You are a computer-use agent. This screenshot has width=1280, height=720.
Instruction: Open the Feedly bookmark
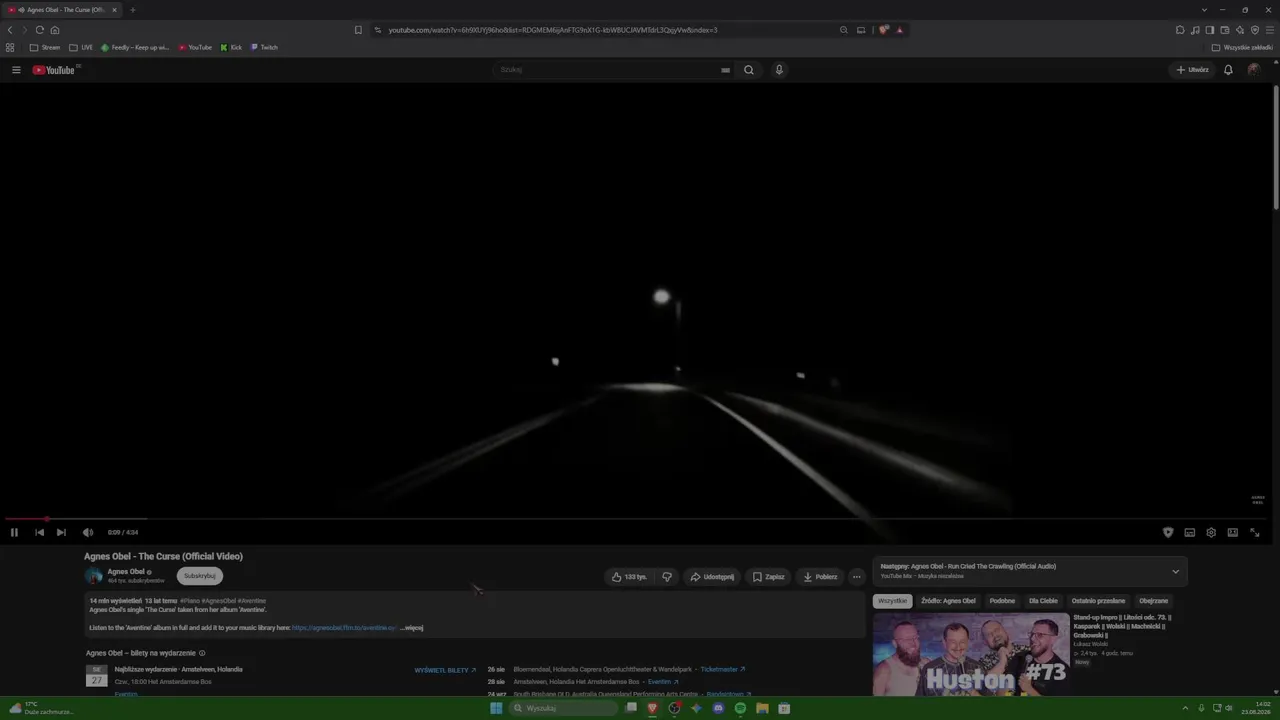[135, 47]
